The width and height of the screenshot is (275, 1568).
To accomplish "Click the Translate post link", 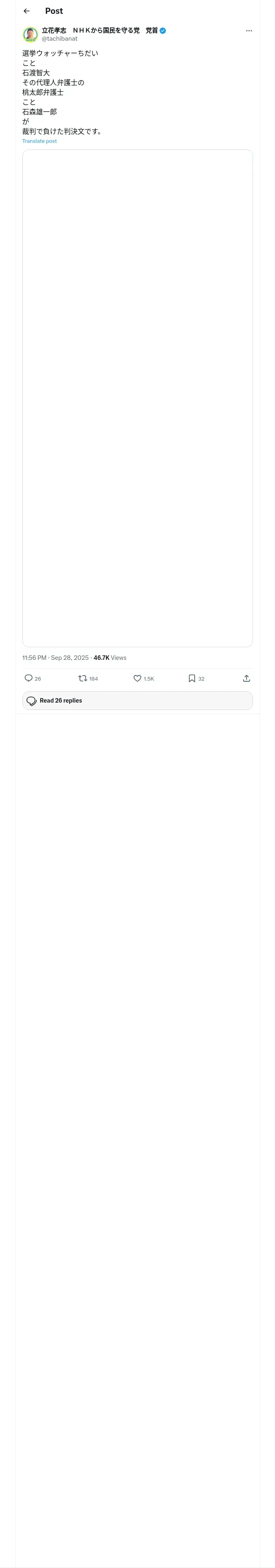I will [40, 141].
